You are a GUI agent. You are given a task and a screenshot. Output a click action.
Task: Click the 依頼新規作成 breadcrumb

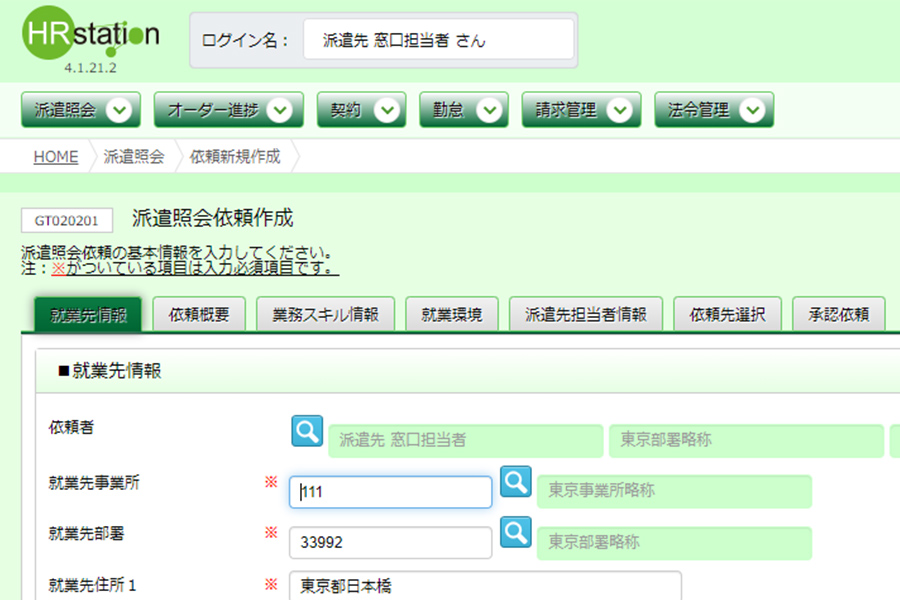(235, 156)
